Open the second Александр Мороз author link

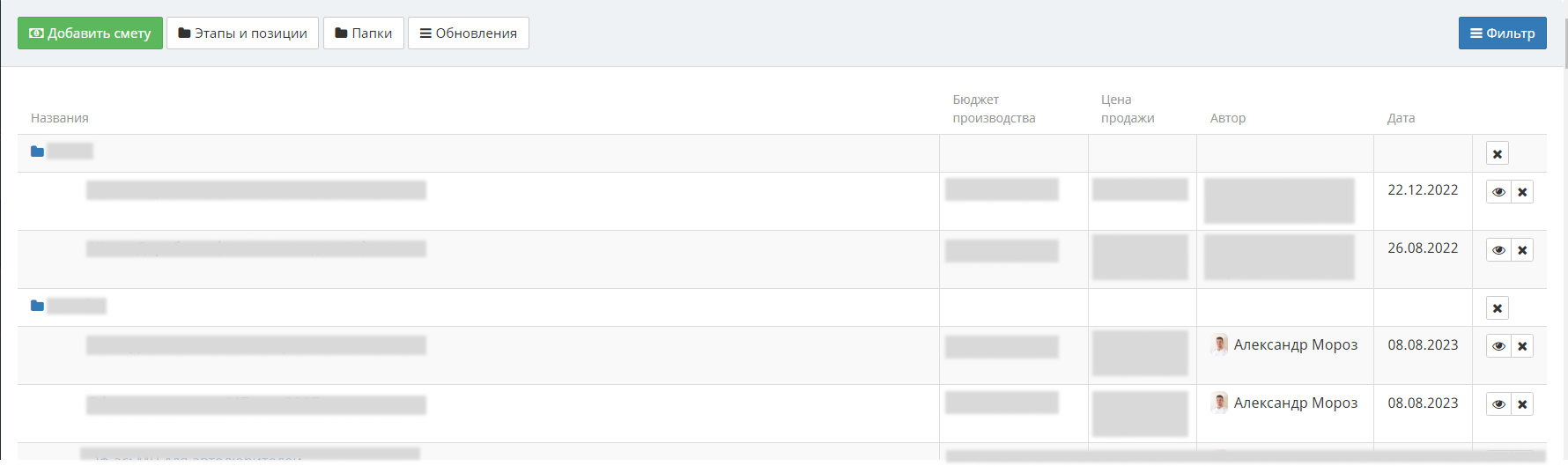[1295, 403]
